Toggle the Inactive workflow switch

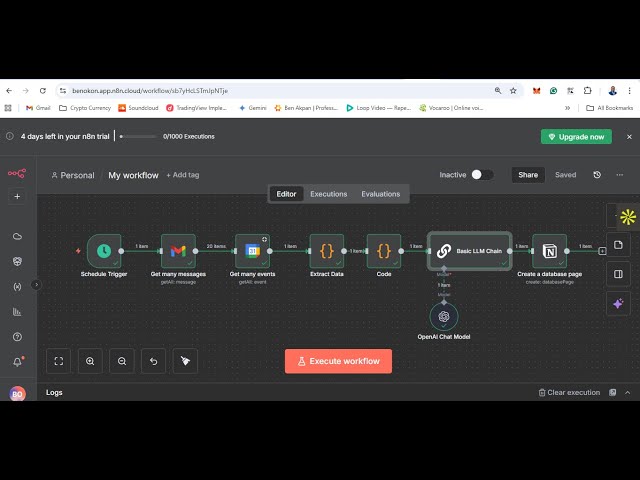(x=482, y=175)
